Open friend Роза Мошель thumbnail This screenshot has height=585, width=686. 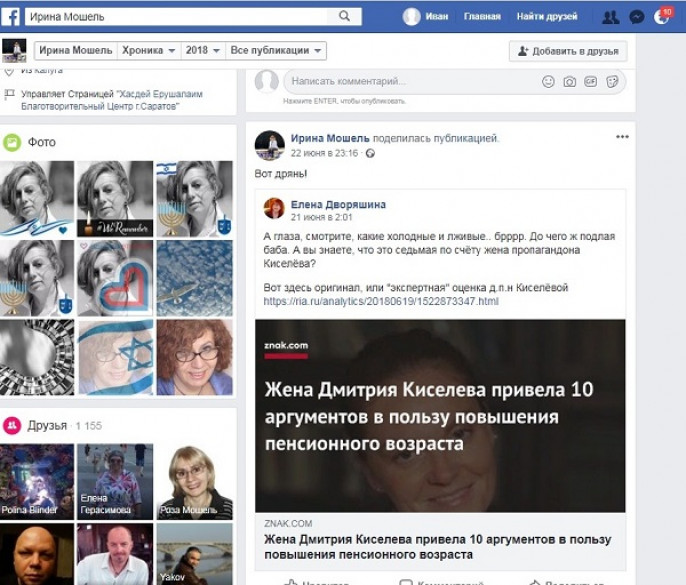click(x=195, y=482)
